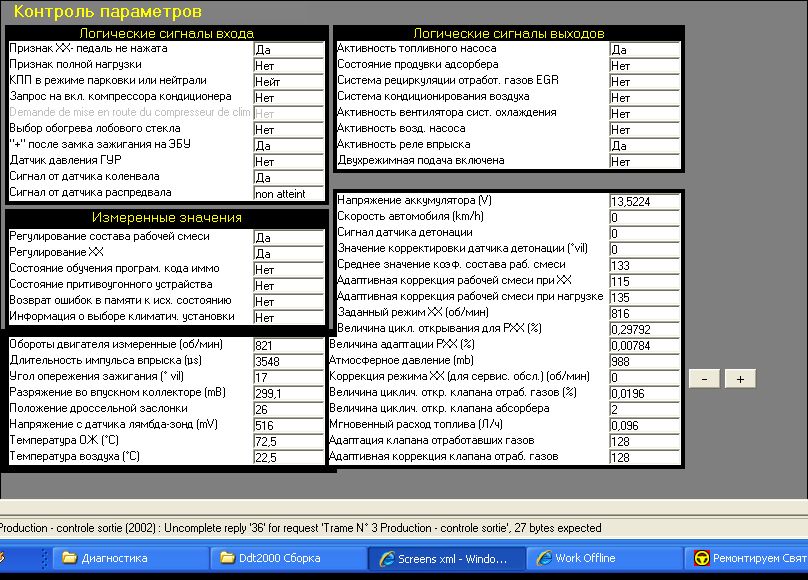Viewport: 808px width, 580px height.
Task: Click label 'Регулирование состава рабочей смеси'
Action: (x=109, y=236)
